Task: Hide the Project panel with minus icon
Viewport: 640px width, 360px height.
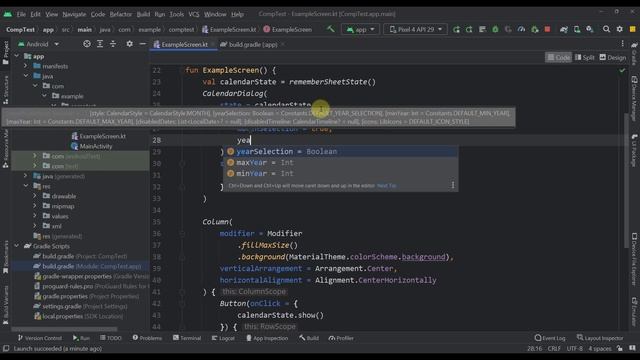Action: (142, 44)
